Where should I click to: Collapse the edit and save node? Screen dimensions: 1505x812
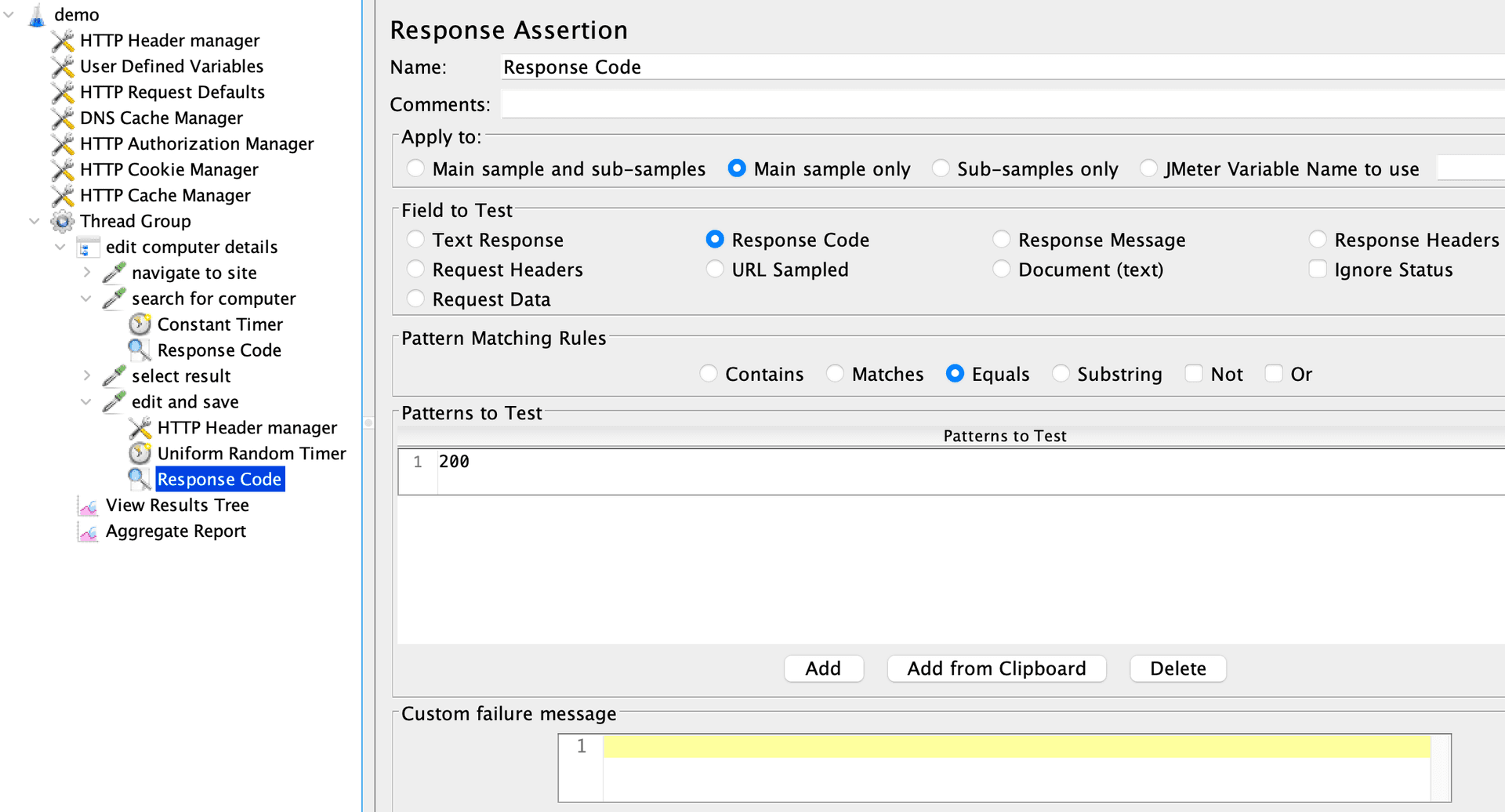pyautogui.click(x=86, y=402)
